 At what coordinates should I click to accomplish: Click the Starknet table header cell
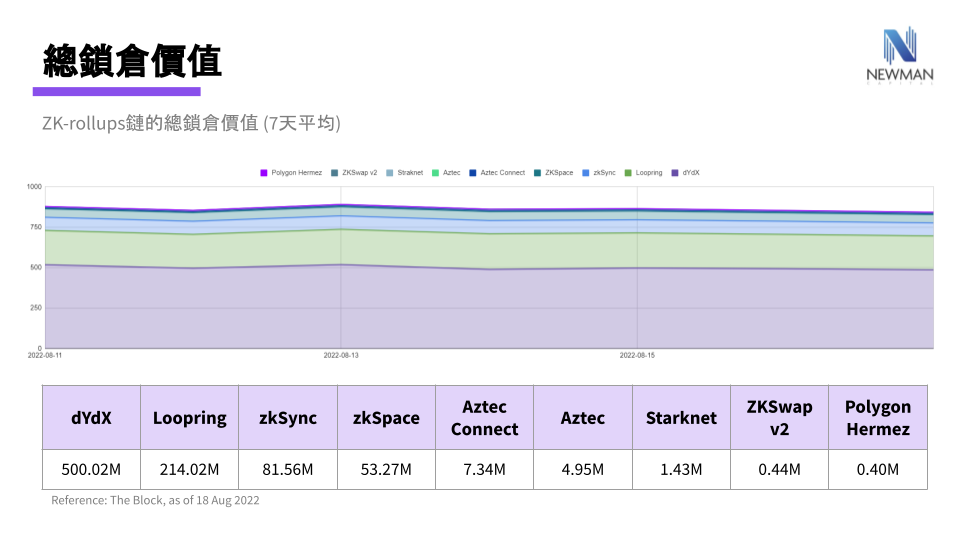[x=681, y=418]
